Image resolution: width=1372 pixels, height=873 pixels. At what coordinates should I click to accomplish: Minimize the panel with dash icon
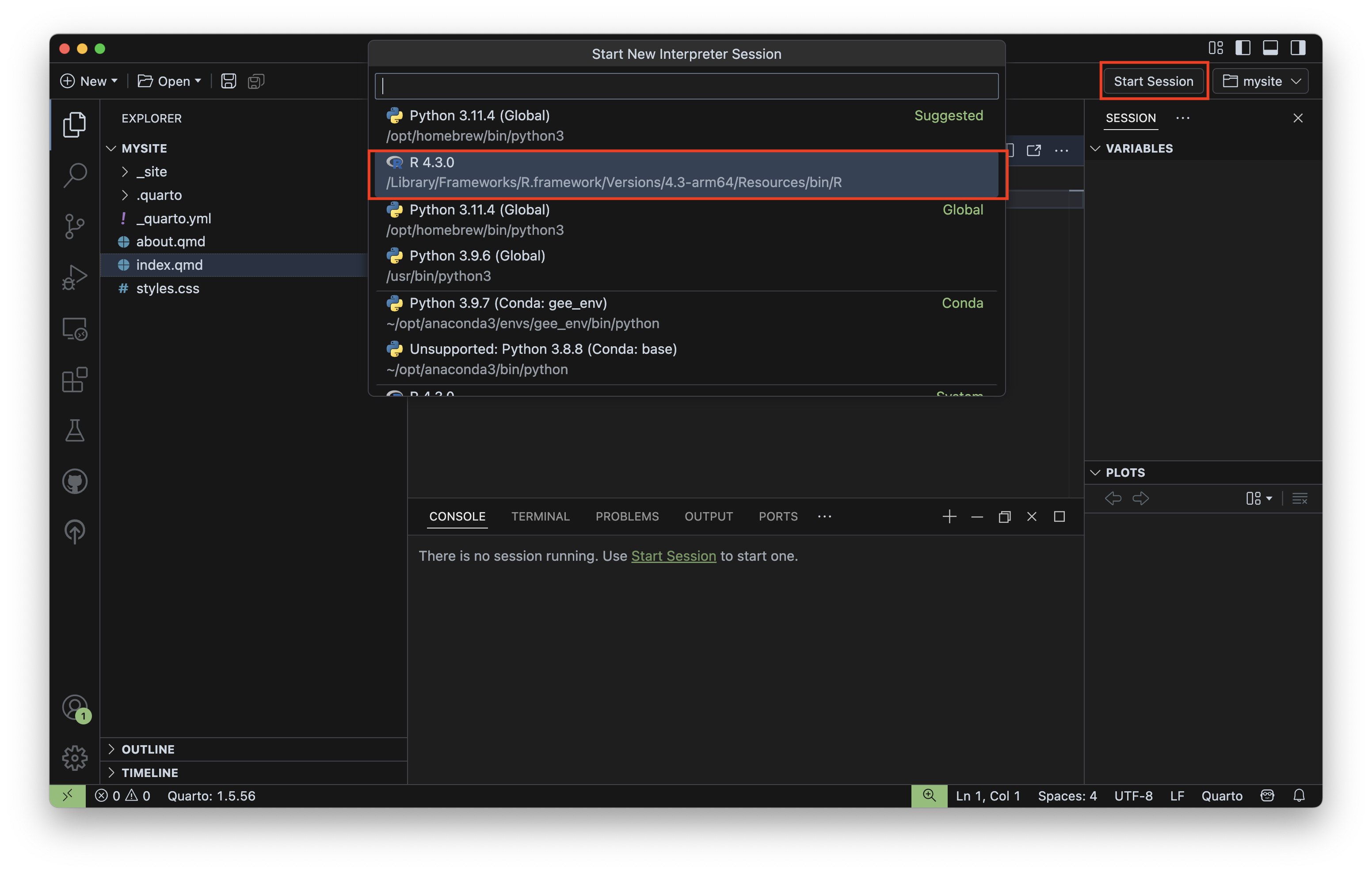click(977, 517)
